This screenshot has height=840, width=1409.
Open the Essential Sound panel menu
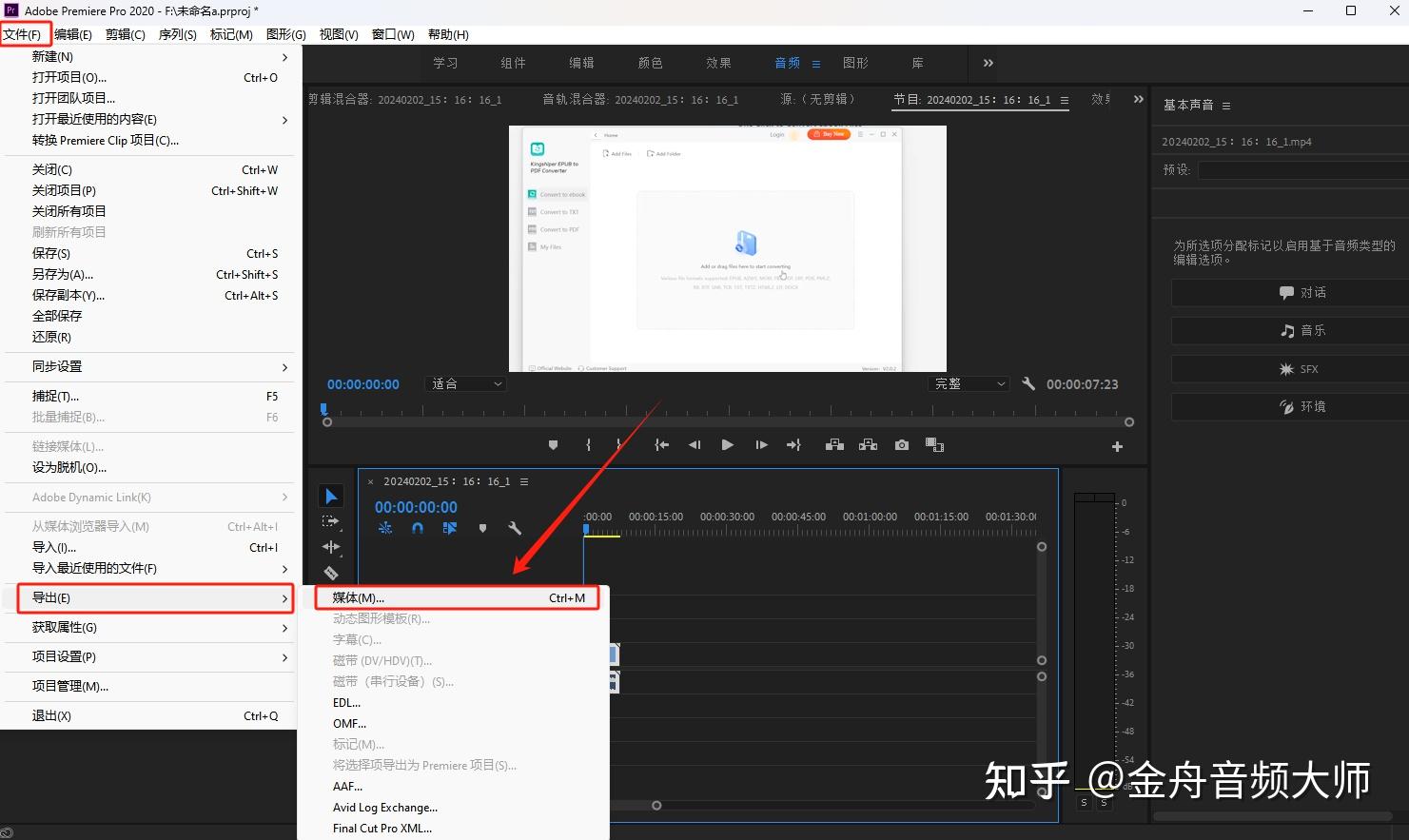1226,106
